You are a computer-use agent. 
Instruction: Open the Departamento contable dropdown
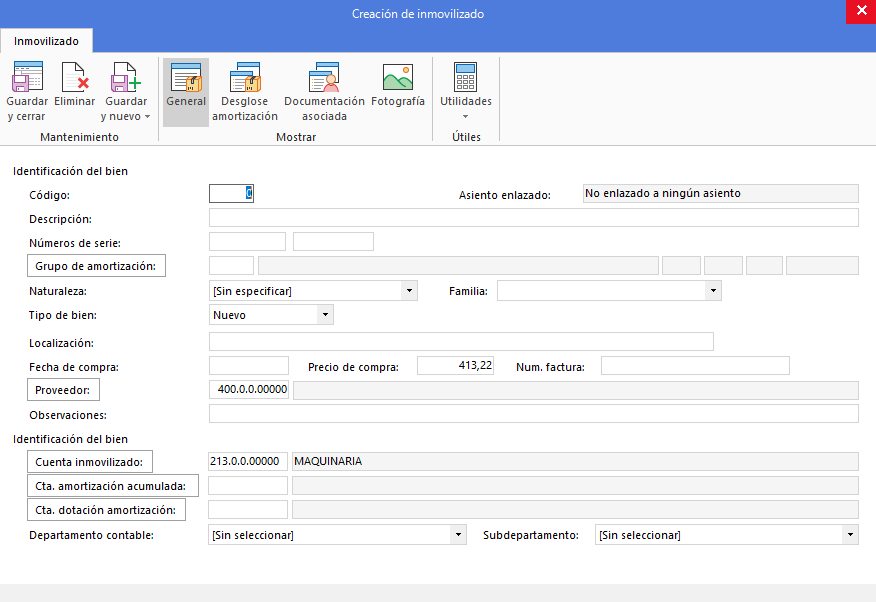coord(458,535)
